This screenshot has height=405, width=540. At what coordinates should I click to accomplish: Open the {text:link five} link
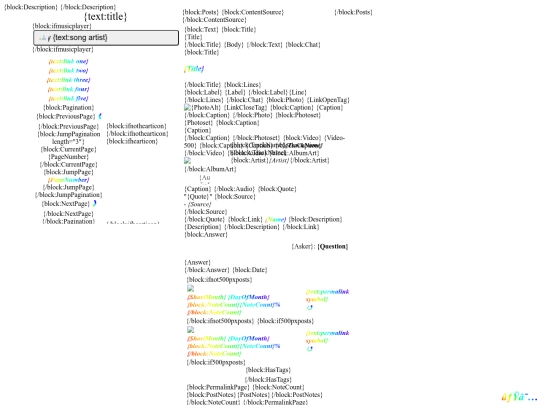pyautogui.click(x=69, y=98)
